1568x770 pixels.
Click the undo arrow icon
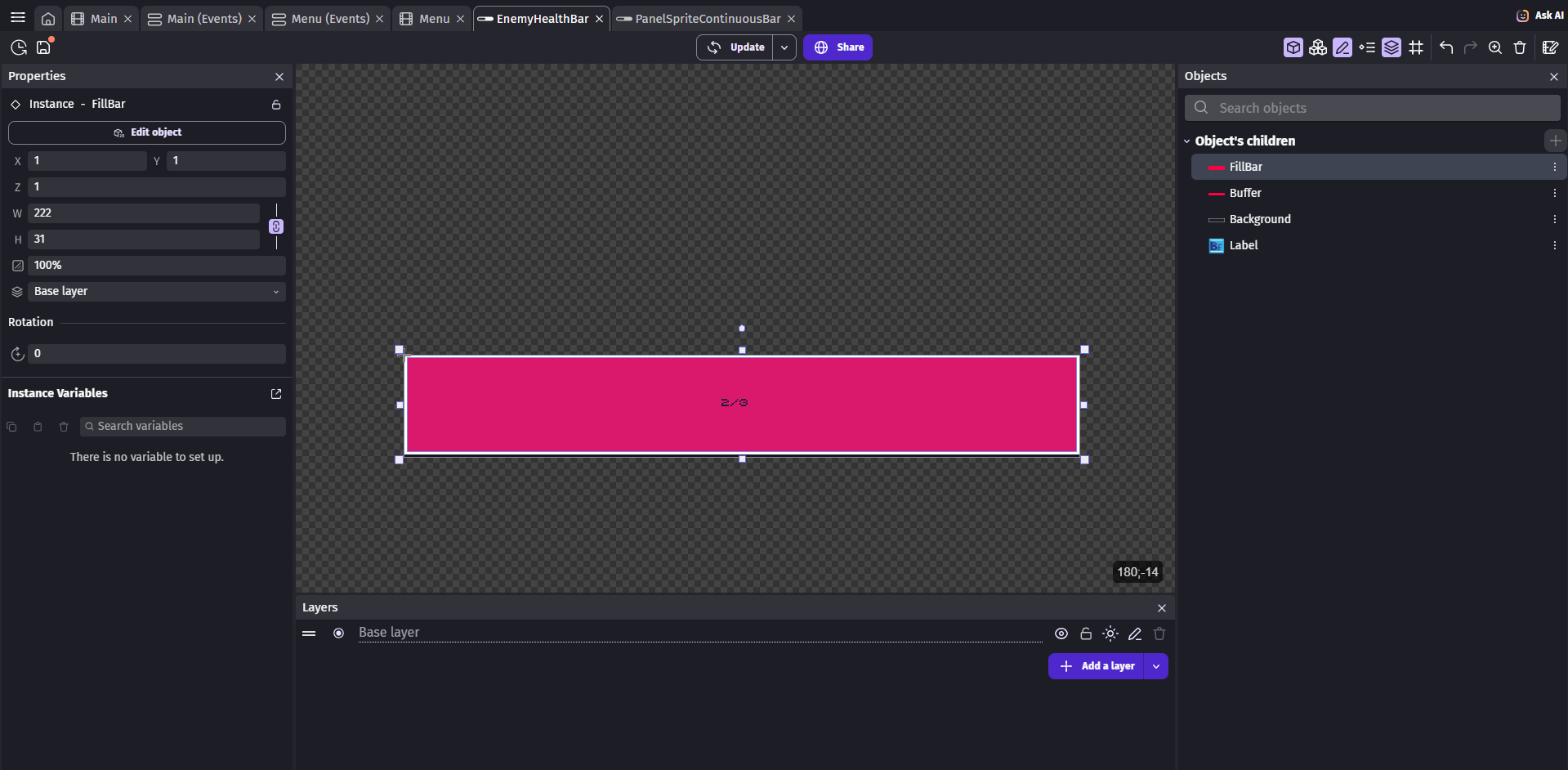tap(1446, 47)
